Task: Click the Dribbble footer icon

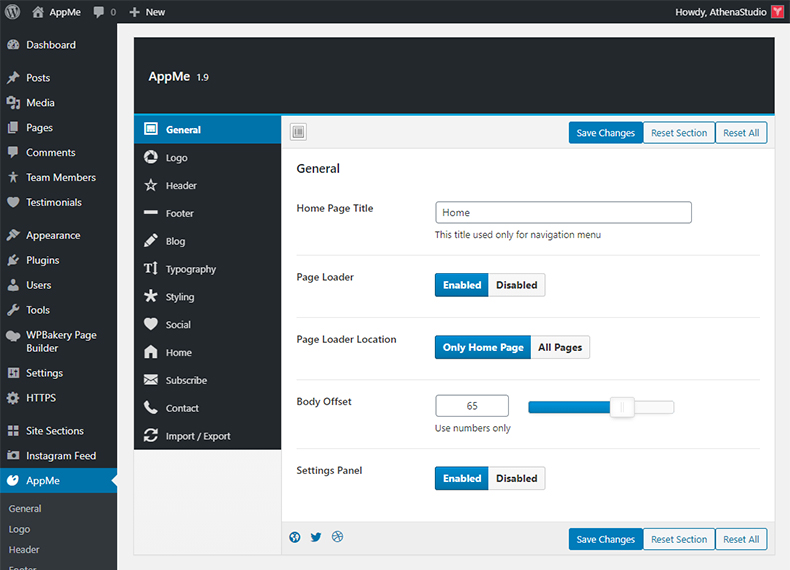Action: coord(338,537)
